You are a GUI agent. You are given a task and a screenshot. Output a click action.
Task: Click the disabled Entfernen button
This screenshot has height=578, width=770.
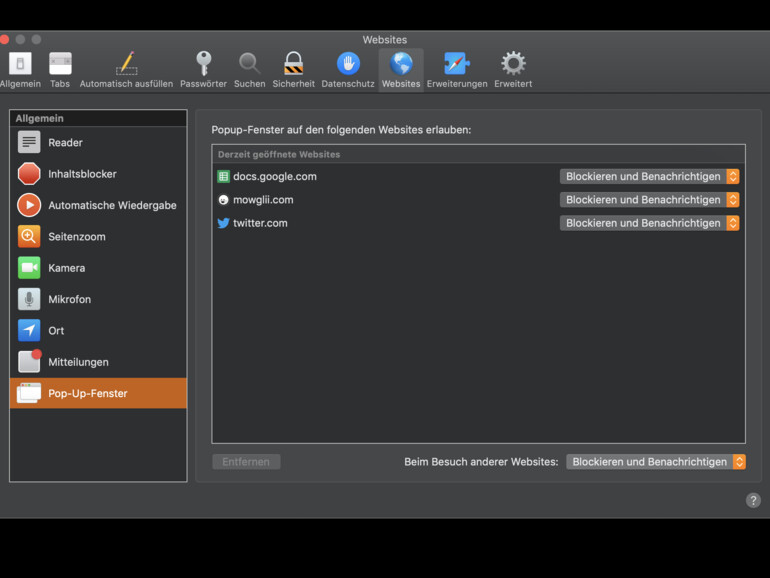(246, 462)
